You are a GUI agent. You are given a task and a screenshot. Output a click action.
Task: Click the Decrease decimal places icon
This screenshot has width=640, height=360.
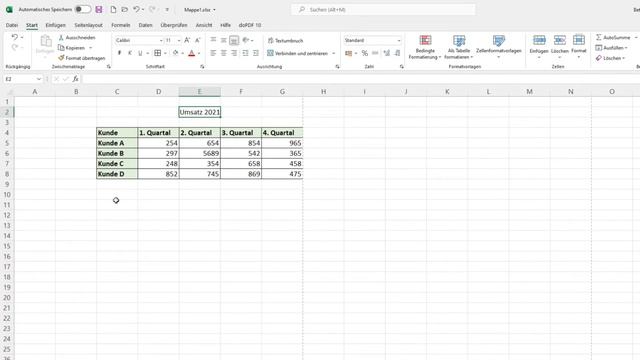pos(397,53)
